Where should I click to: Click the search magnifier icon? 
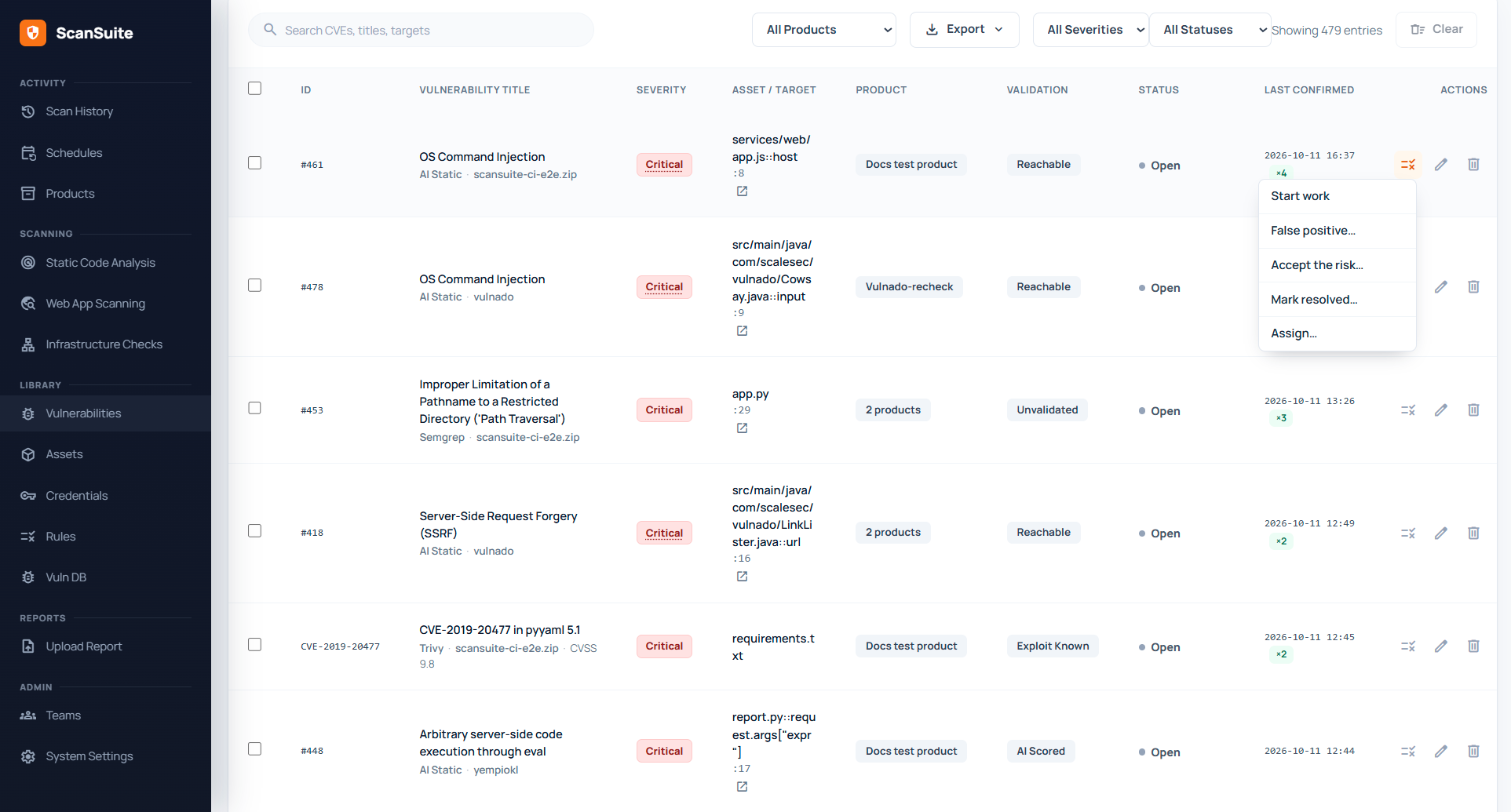270,30
